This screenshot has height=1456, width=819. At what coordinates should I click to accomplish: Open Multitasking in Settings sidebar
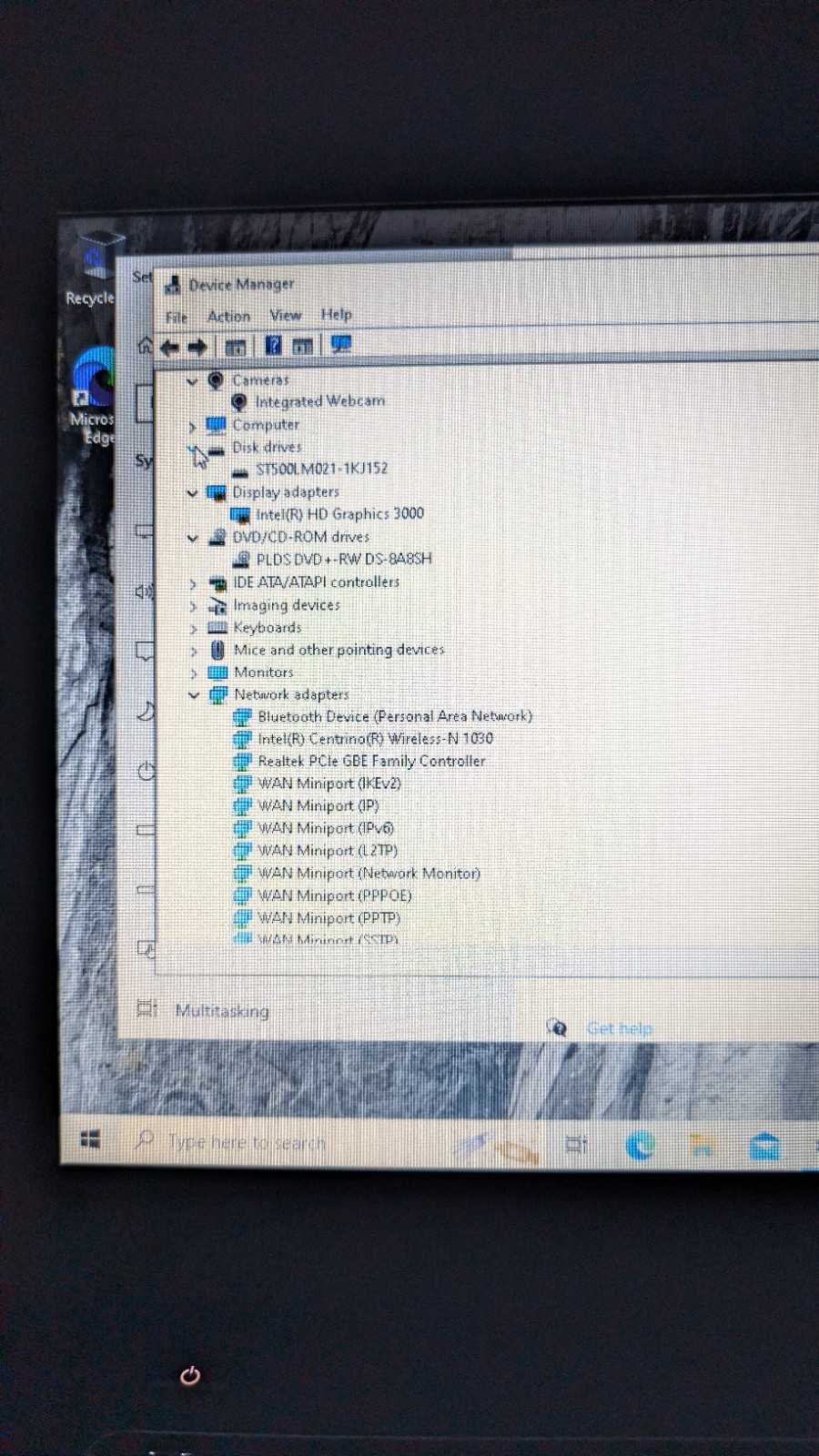222,1011
